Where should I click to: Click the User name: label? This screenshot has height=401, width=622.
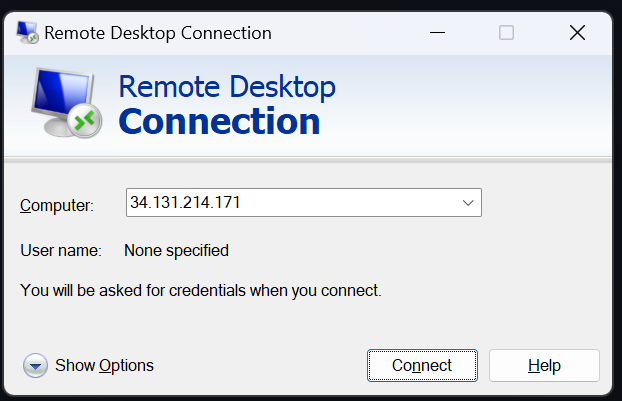(61, 251)
